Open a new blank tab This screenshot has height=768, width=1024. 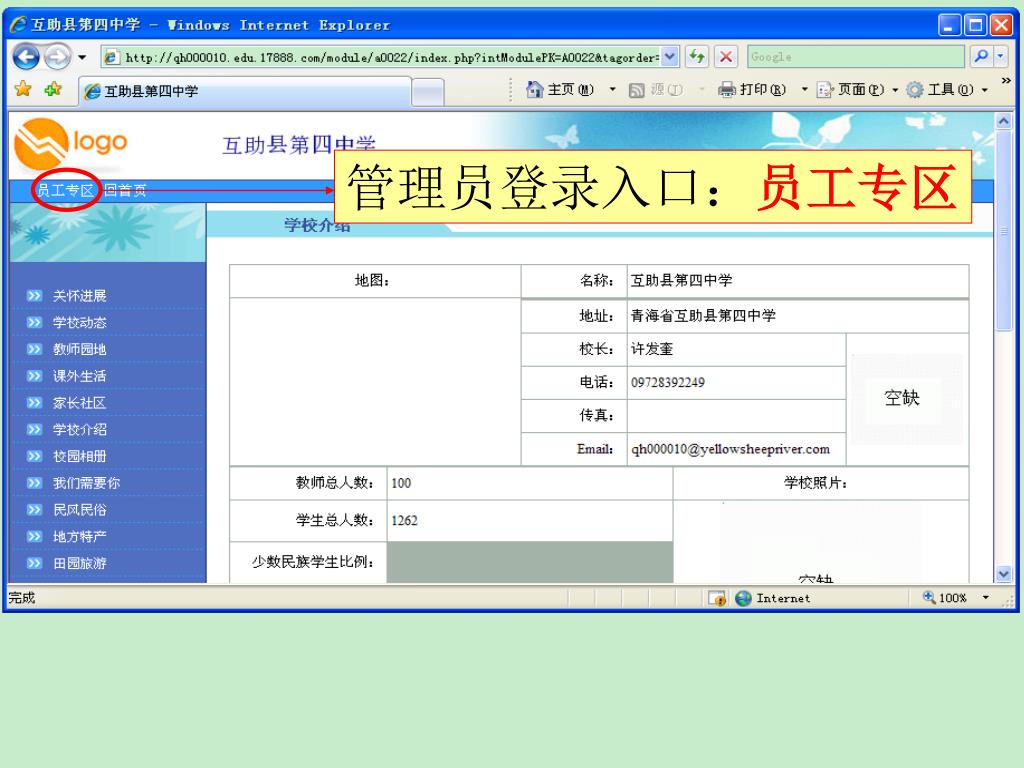pyautogui.click(x=428, y=92)
